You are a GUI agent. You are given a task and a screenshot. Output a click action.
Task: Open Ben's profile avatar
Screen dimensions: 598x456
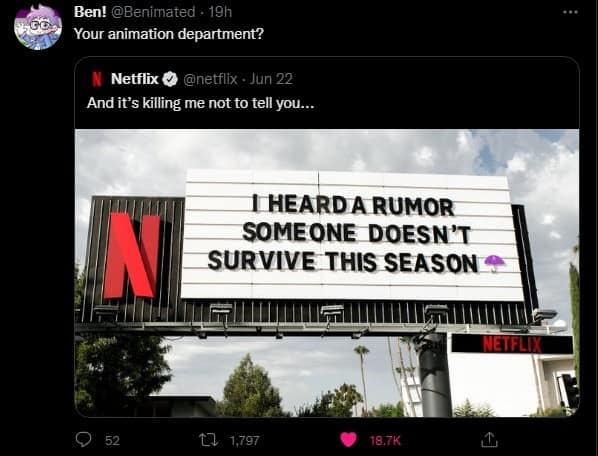click(x=38, y=26)
